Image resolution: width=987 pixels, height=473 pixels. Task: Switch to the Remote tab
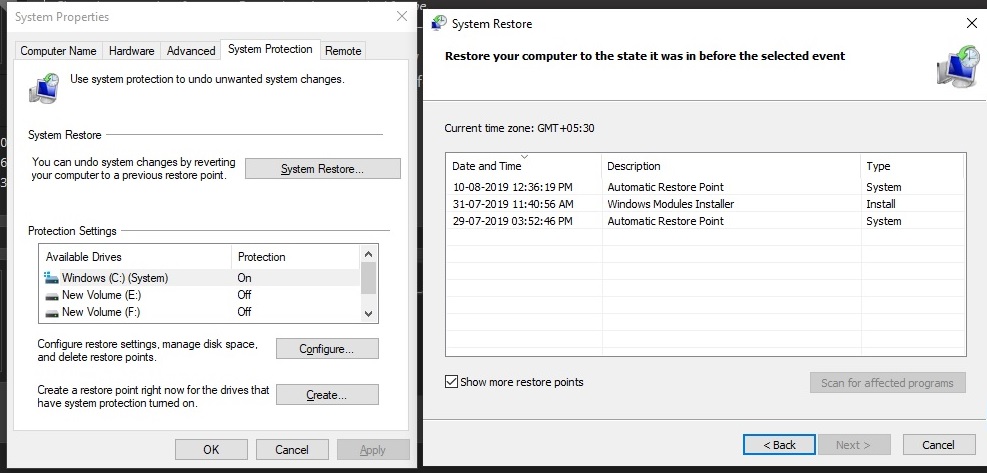pos(343,51)
